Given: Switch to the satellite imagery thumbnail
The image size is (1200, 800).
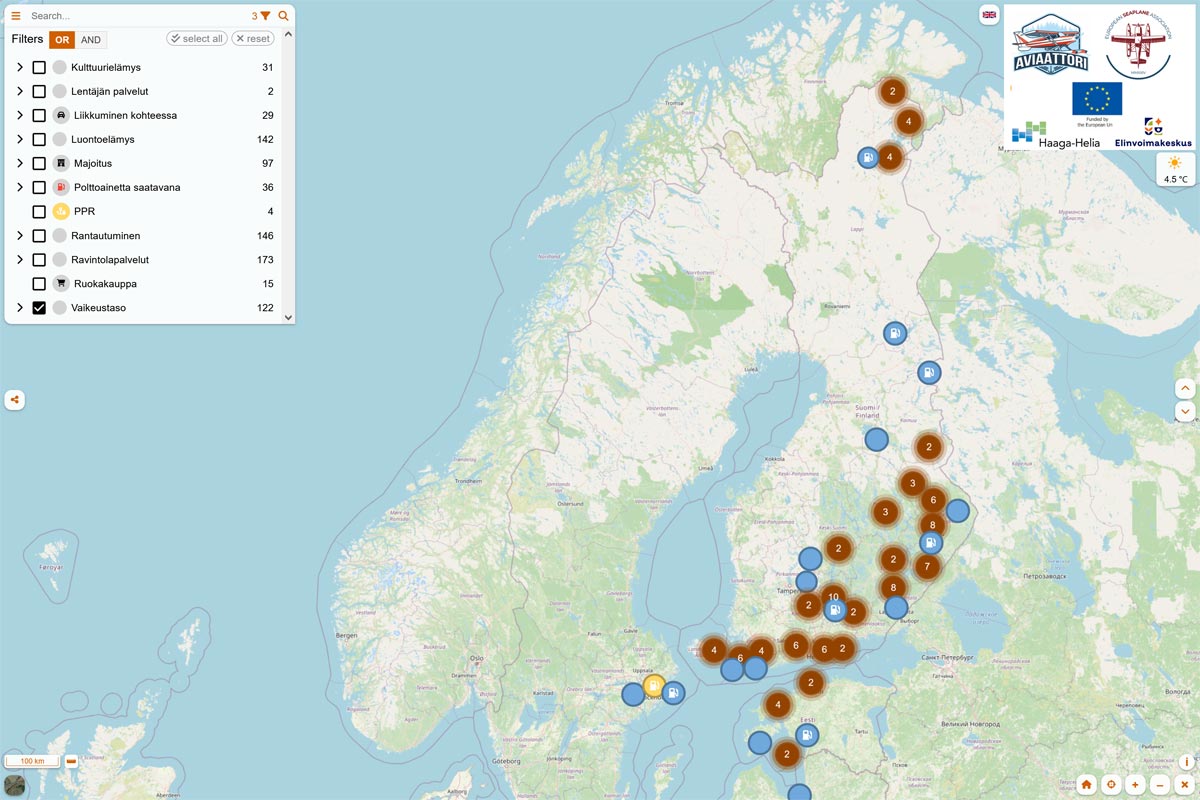Looking at the screenshot, I should point(15,785).
